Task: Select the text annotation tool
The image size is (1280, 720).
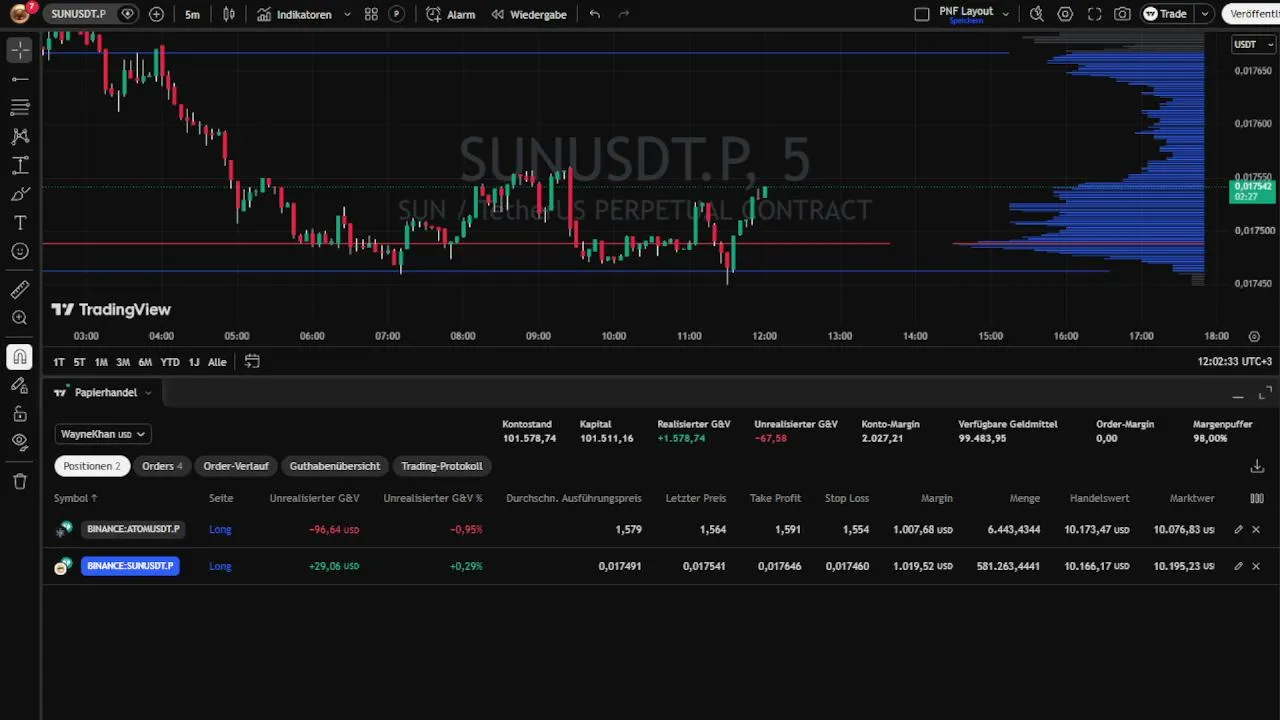Action: point(20,222)
